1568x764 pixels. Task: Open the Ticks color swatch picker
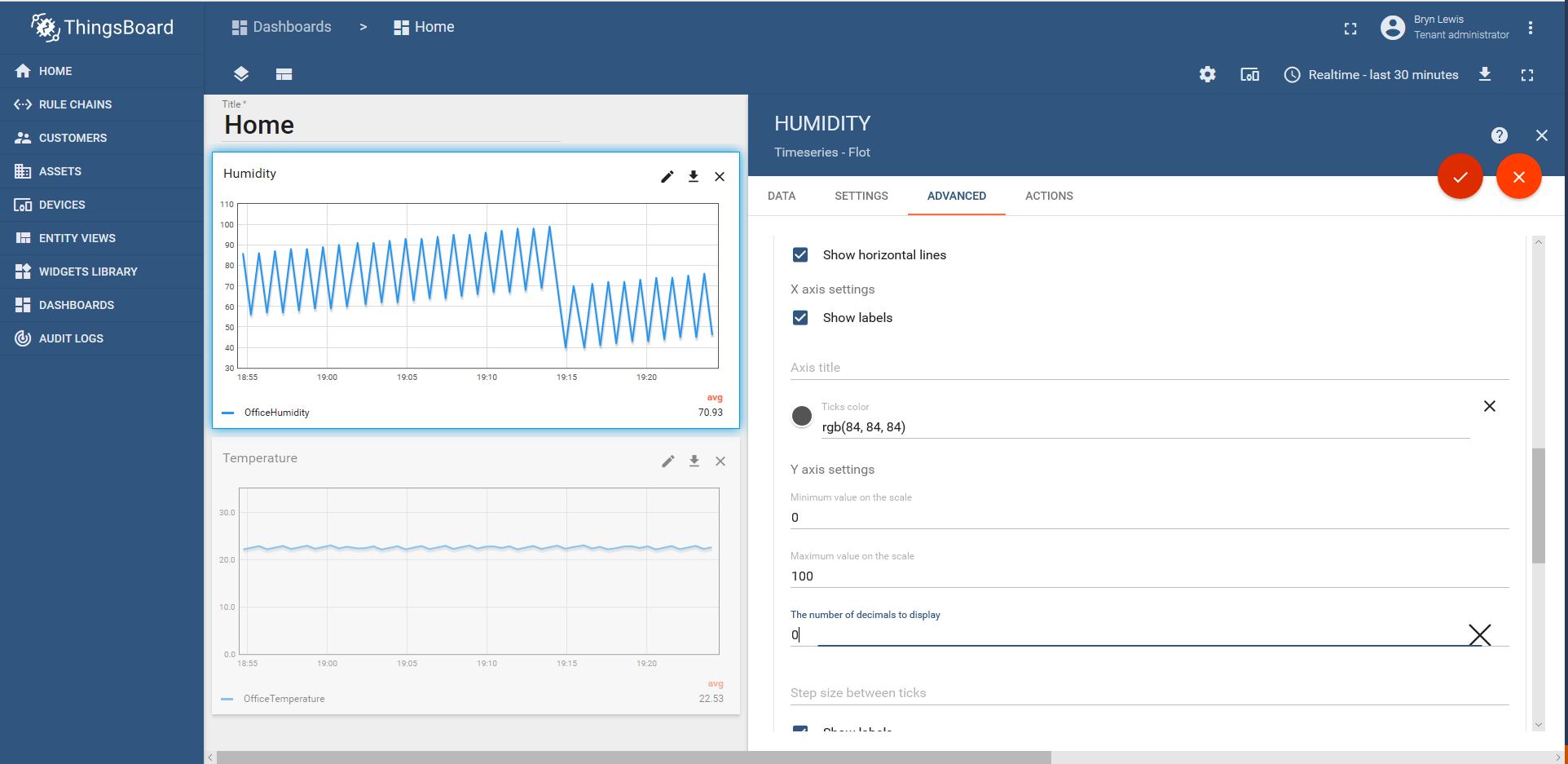[x=802, y=416]
